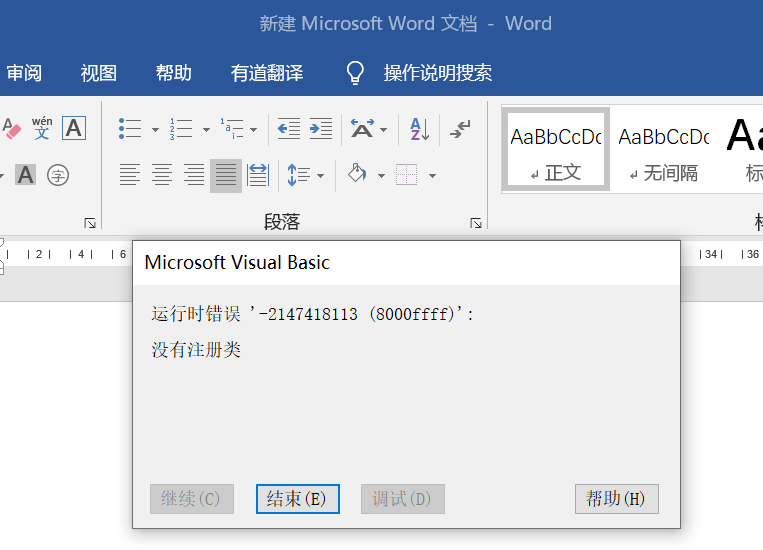Switch to the 视图 tab
The height and width of the screenshot is (550, 763).
[x=99, y=73]
